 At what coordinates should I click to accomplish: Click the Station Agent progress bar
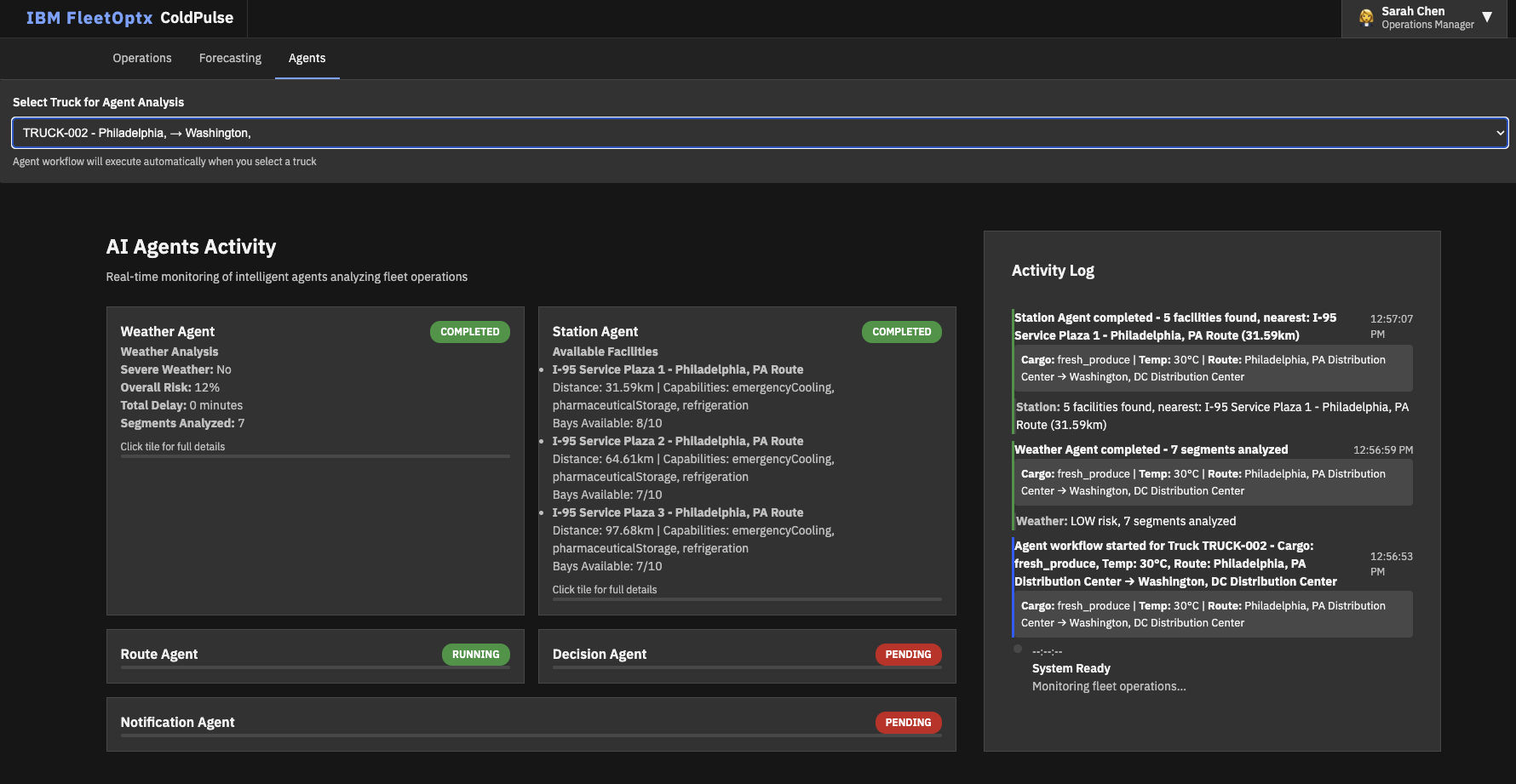point(747,599)
